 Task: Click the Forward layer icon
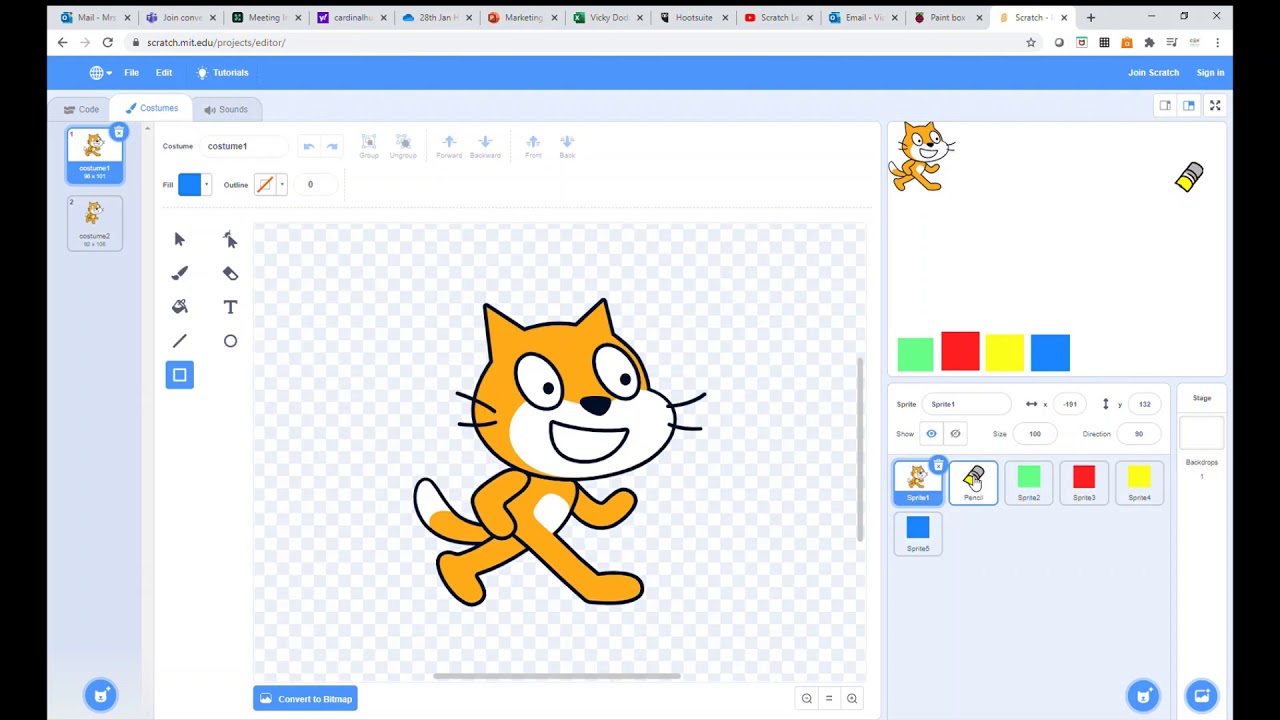coord(449,146)
